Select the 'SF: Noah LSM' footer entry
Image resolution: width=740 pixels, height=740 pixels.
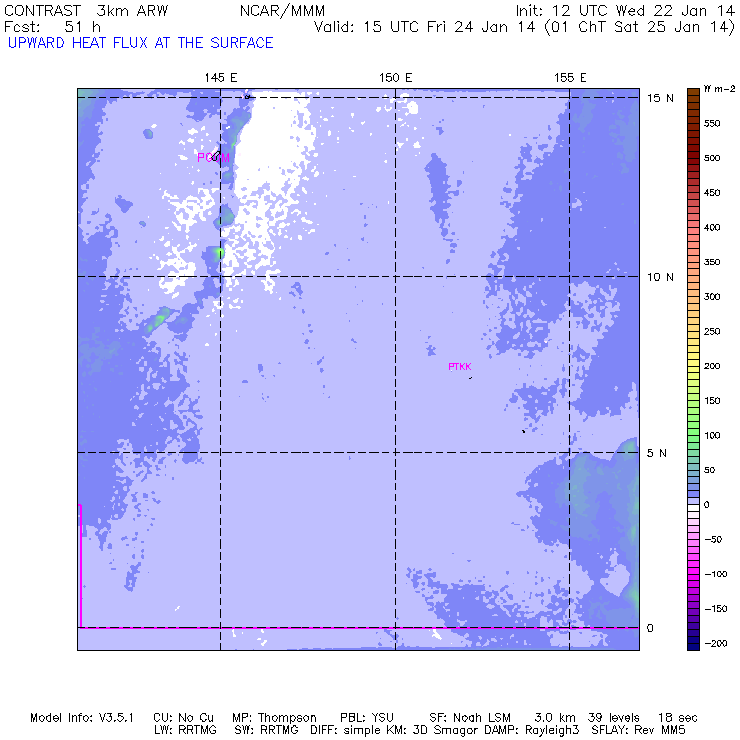tap(470, 718)
